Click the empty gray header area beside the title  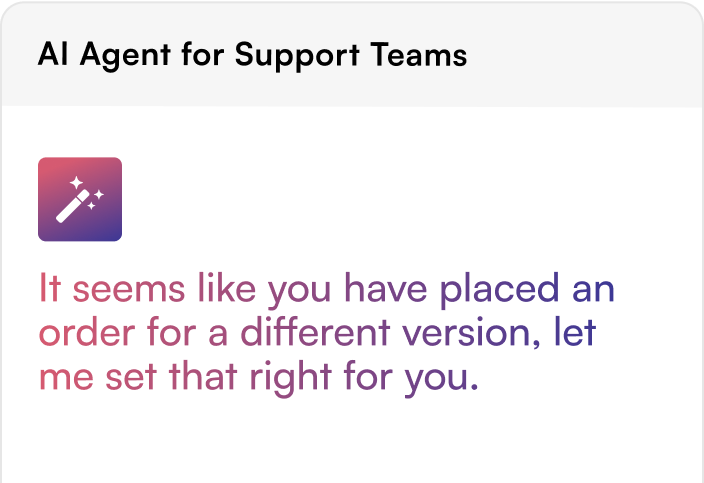tap(584, 55)
